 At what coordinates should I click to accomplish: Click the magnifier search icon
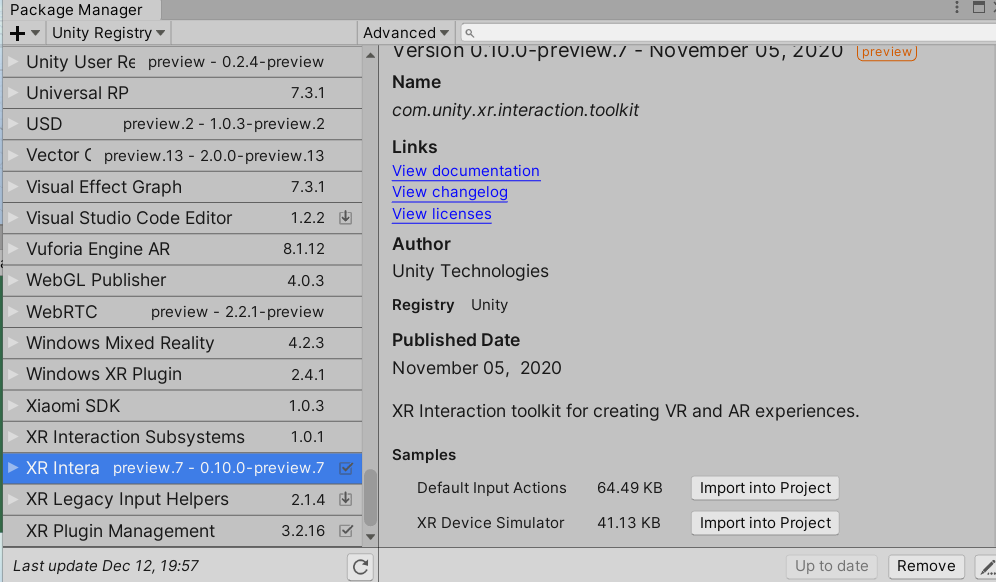click(469, 33)
